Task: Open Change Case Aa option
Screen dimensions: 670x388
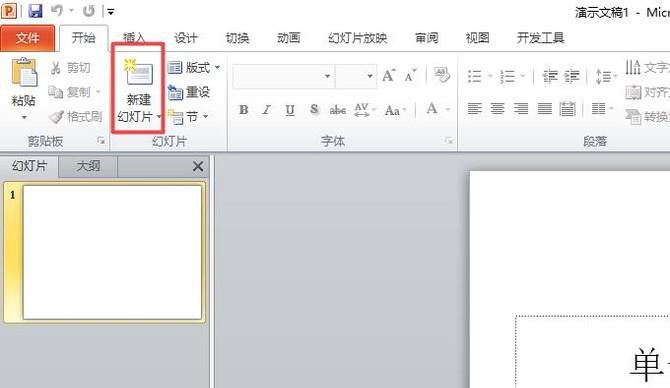Action: pyautogui.click(x=395, y=110)
